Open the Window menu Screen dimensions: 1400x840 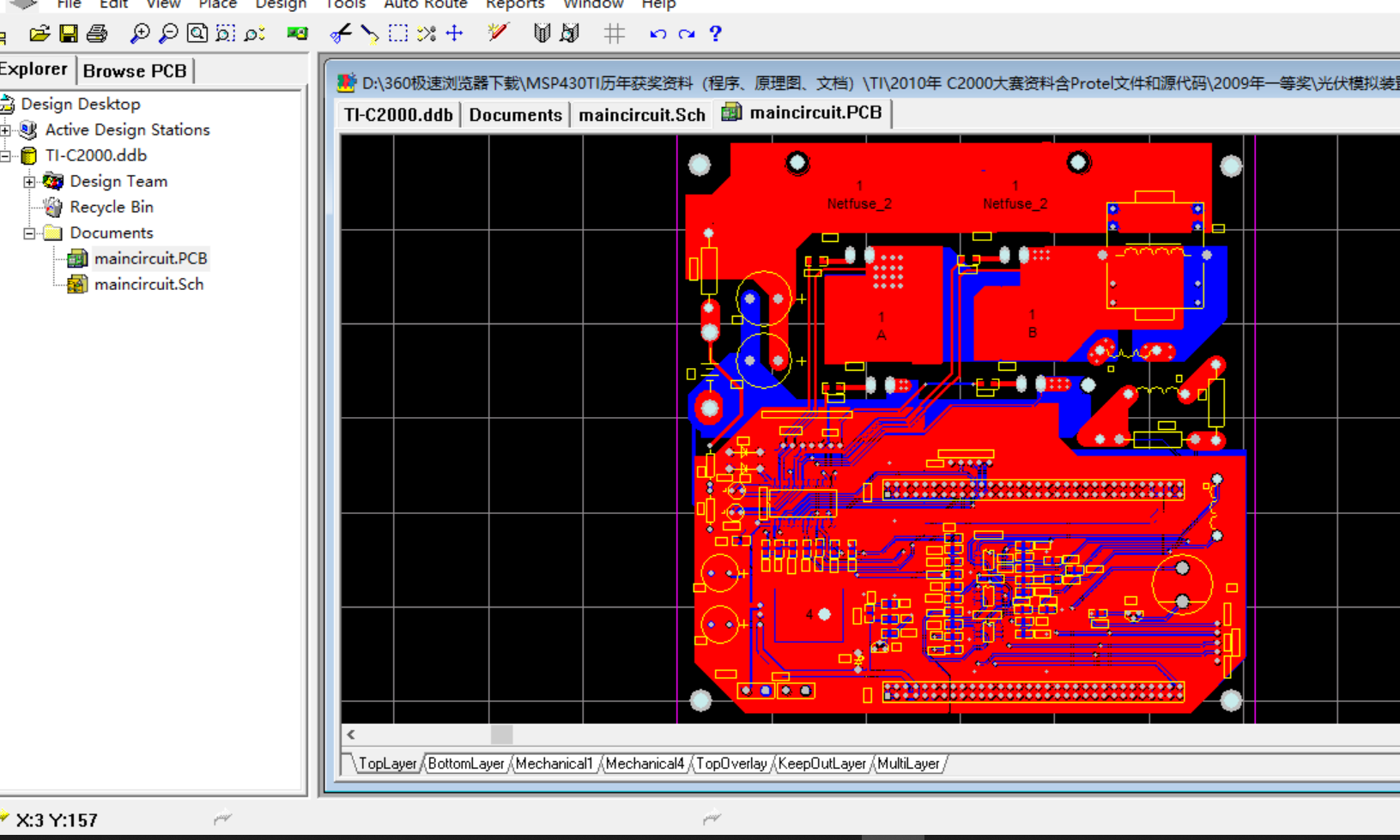pyautogui.click(x=593, y=4)
